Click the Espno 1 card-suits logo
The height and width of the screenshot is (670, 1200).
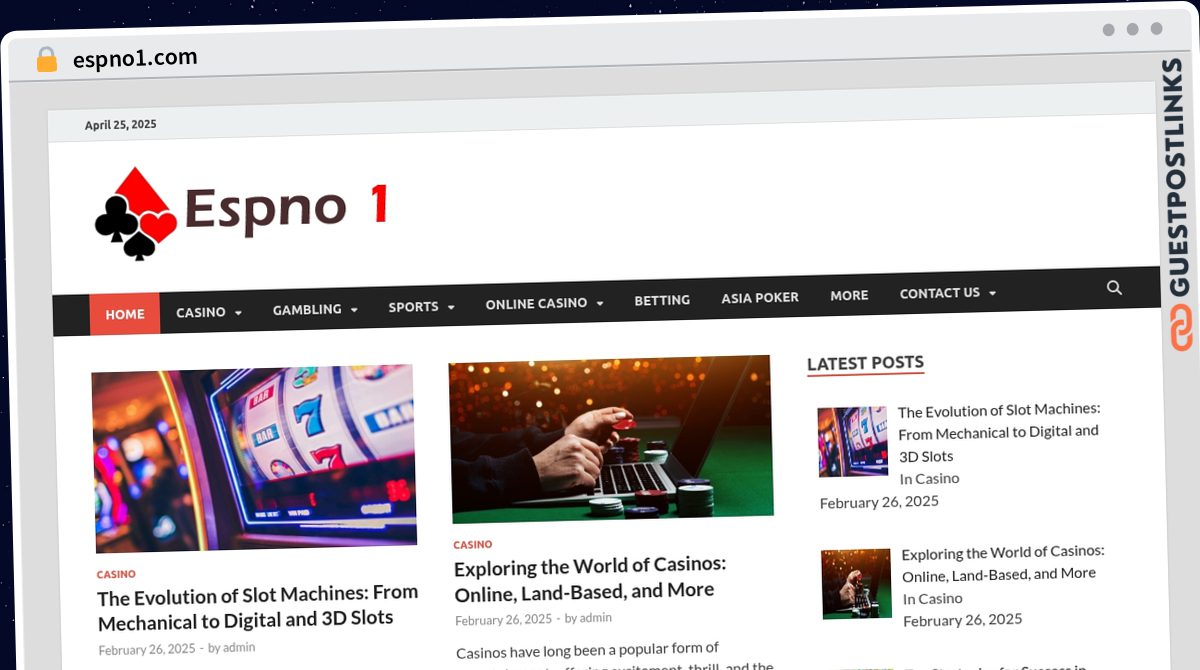(240, 211)
